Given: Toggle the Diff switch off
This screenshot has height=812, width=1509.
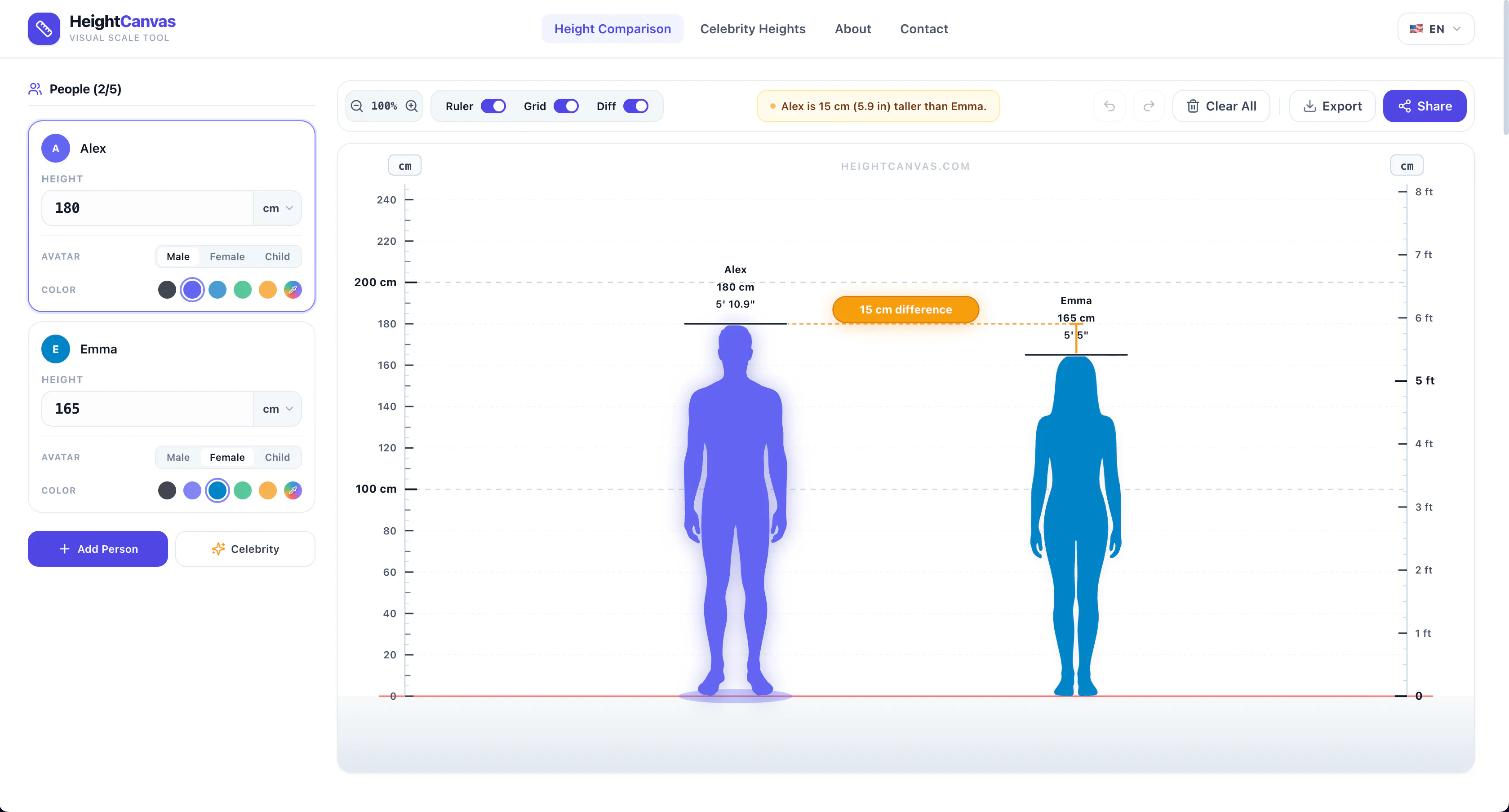Looking at the screenshot, I should click(635, 106).
